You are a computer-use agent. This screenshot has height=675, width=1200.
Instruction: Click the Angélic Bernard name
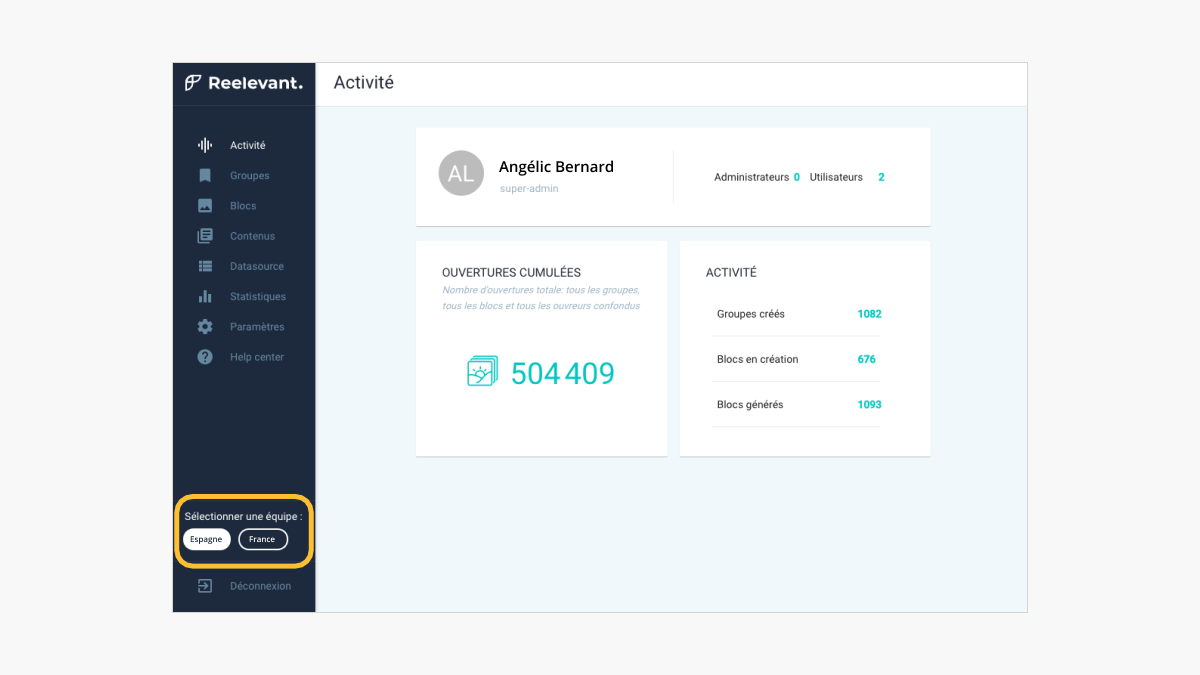[556, 167]
